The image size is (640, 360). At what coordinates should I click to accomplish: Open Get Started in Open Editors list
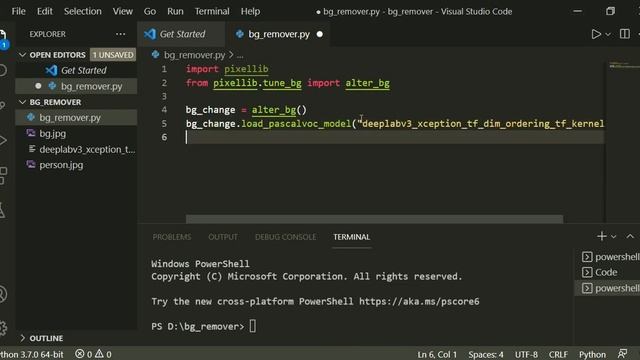click(x=76, y=70)
